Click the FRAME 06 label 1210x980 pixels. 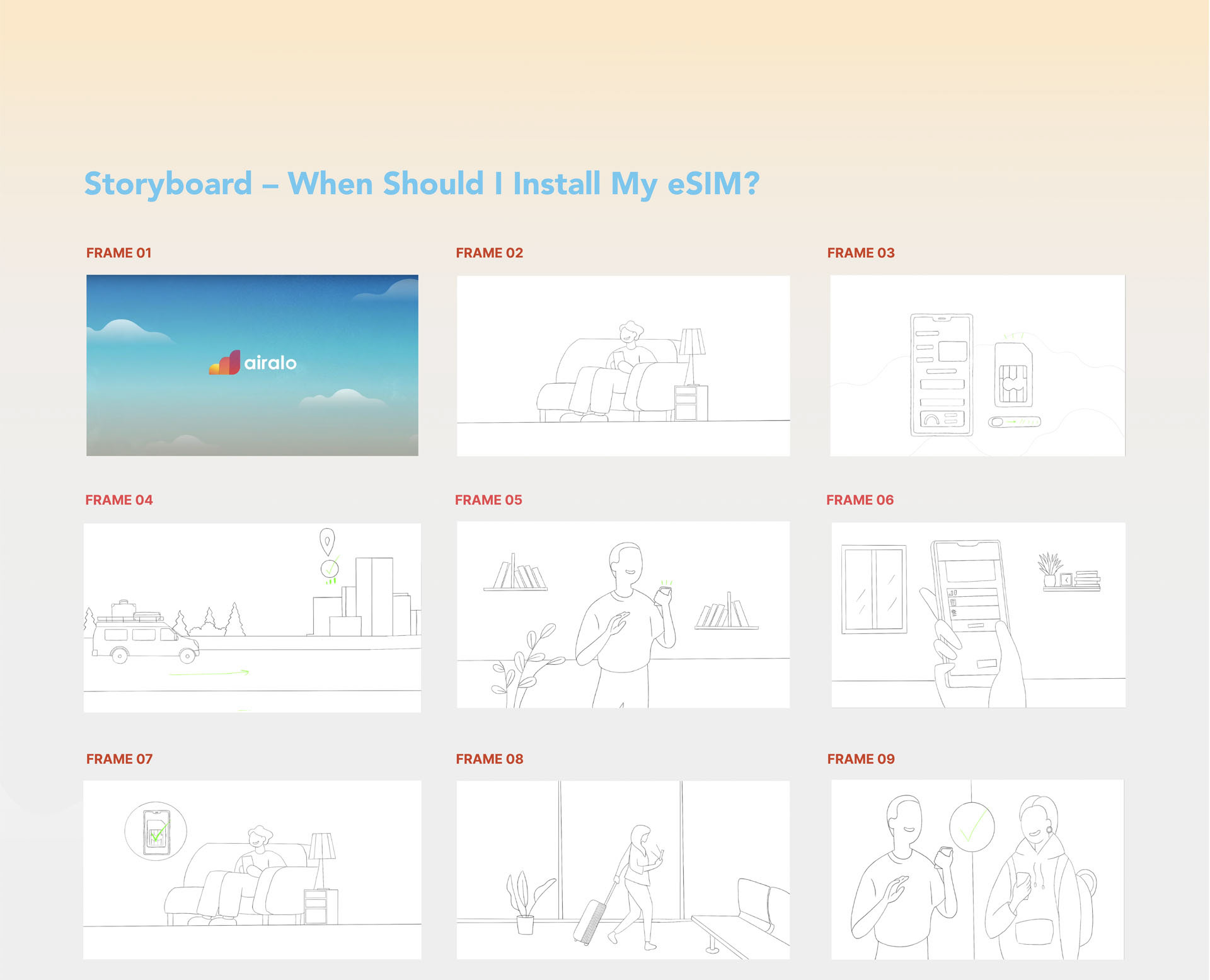point(860,500)
